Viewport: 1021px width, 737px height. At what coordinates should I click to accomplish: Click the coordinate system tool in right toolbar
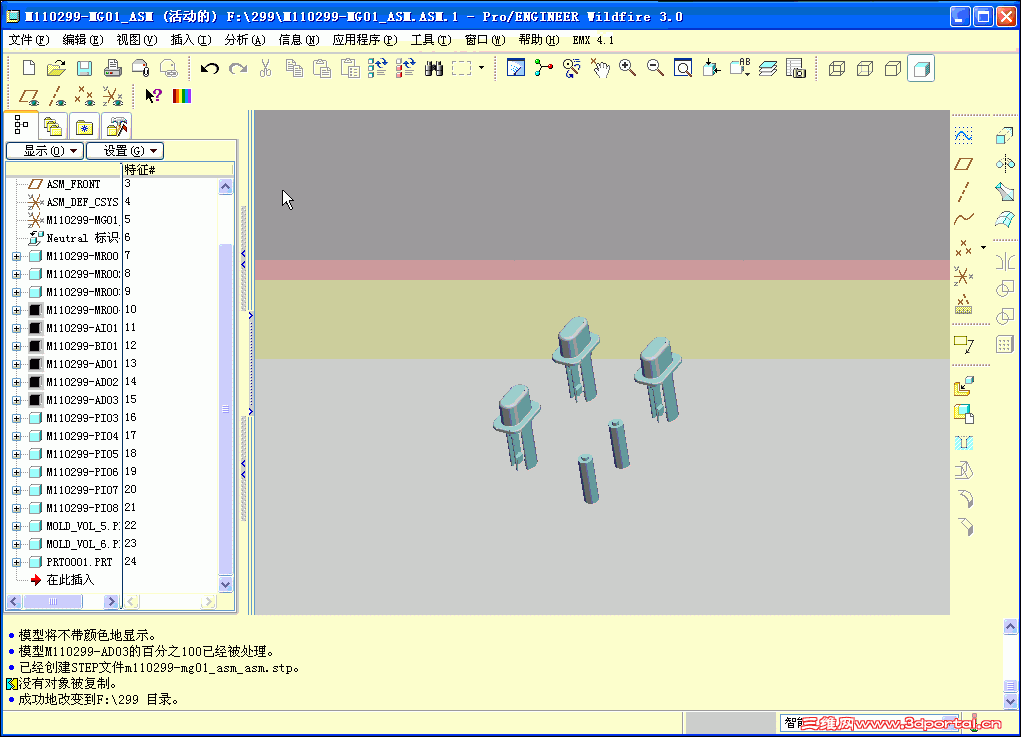click(x=963, y=276)
